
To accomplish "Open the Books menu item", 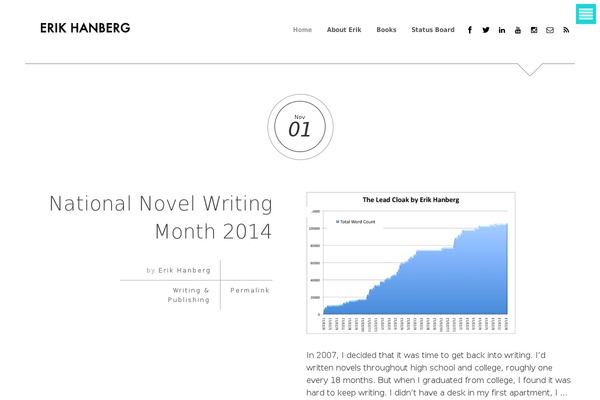I will pos(386,29).
